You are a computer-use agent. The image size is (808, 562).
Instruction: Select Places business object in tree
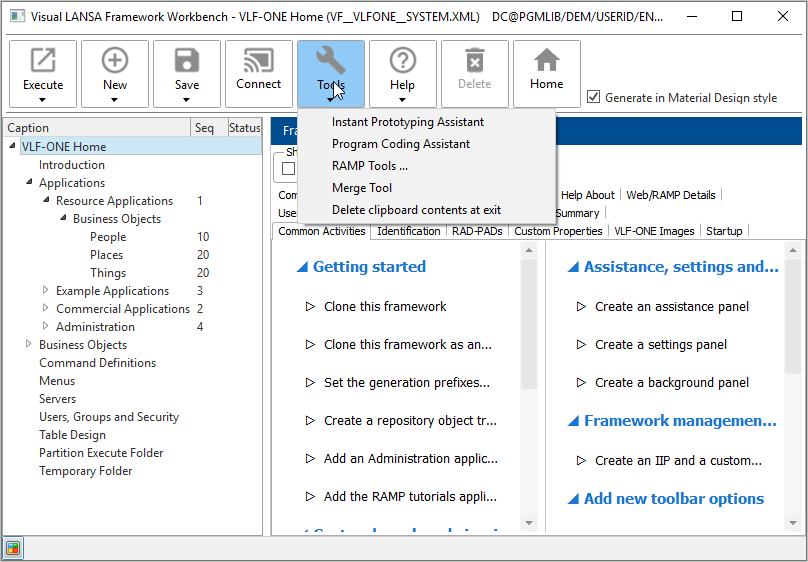(x=106, y=255)
